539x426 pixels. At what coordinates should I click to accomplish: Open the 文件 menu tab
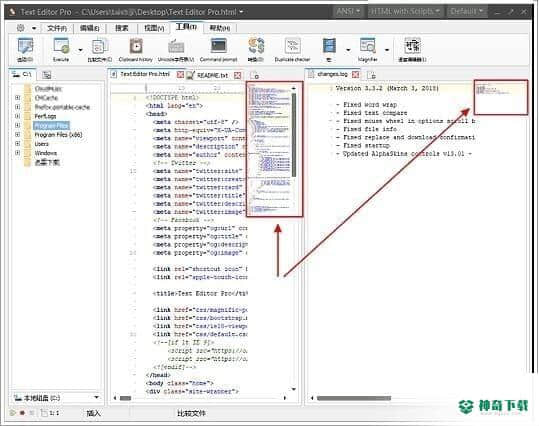pos(57,28)
